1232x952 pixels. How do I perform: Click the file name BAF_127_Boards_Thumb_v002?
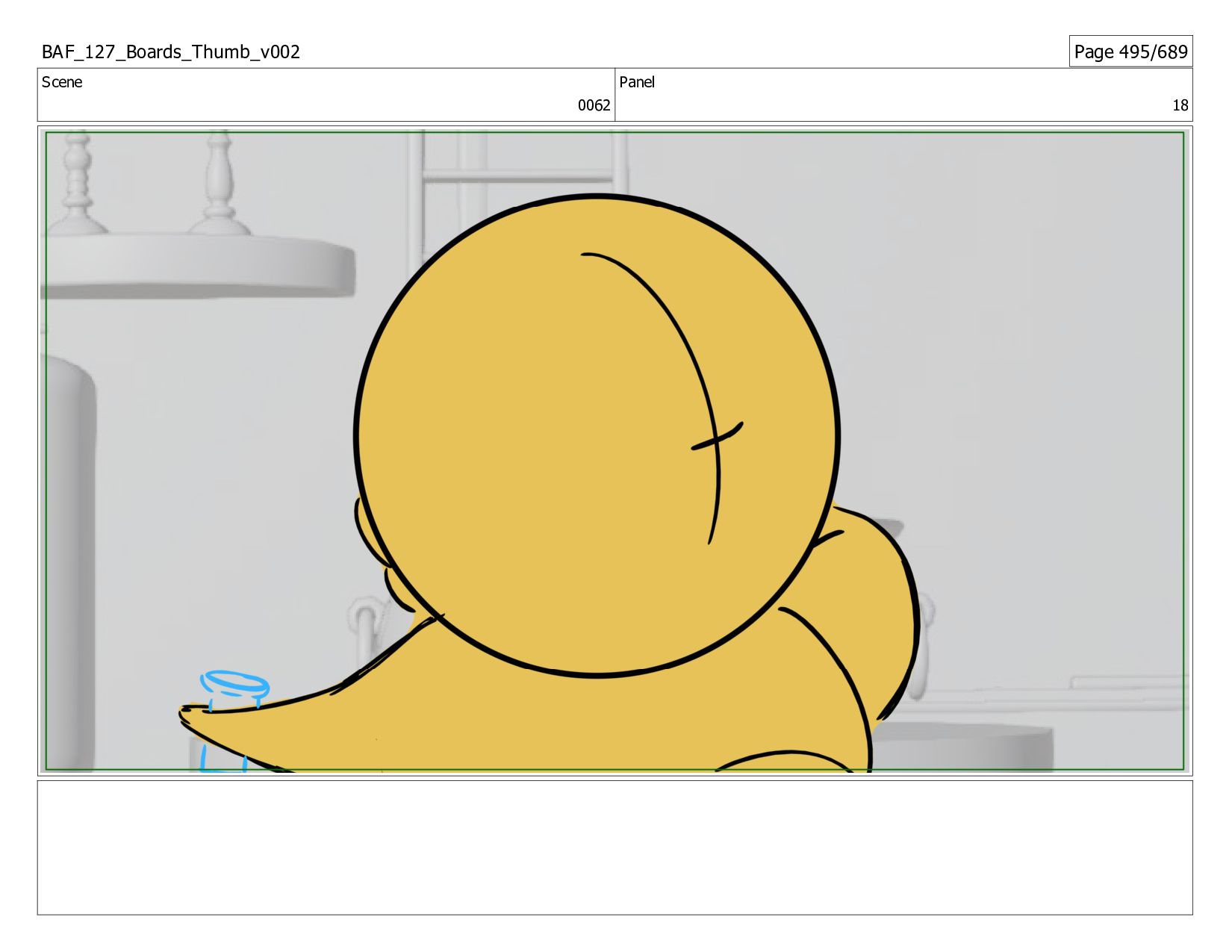click(171, 52)
